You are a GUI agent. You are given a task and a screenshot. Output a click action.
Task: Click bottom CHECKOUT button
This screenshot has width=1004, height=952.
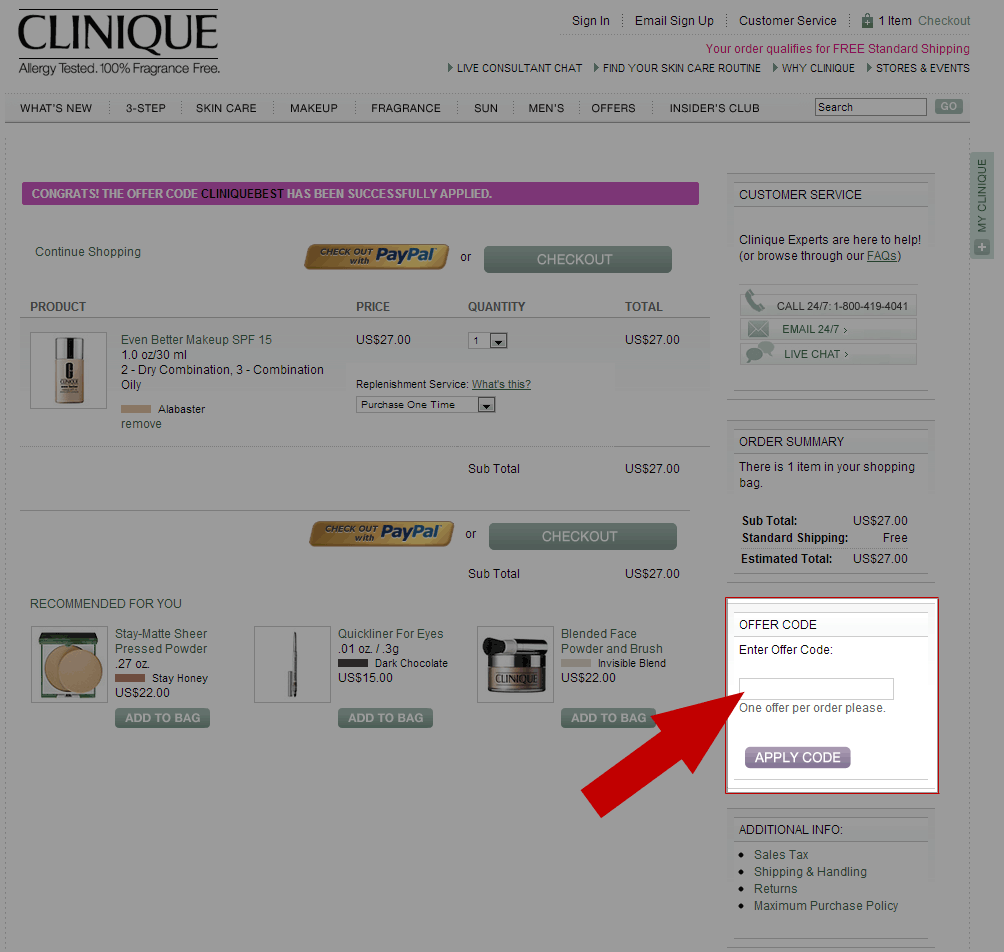(583, 537)
